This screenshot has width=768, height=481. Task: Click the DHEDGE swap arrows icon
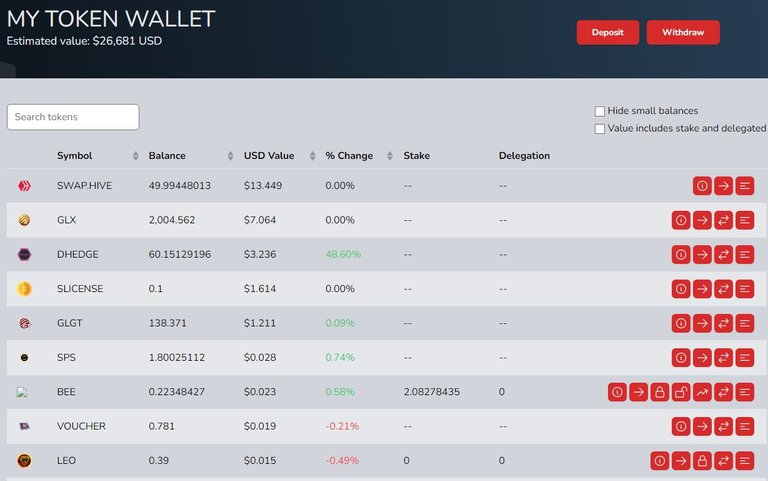(x=723, y=255)
